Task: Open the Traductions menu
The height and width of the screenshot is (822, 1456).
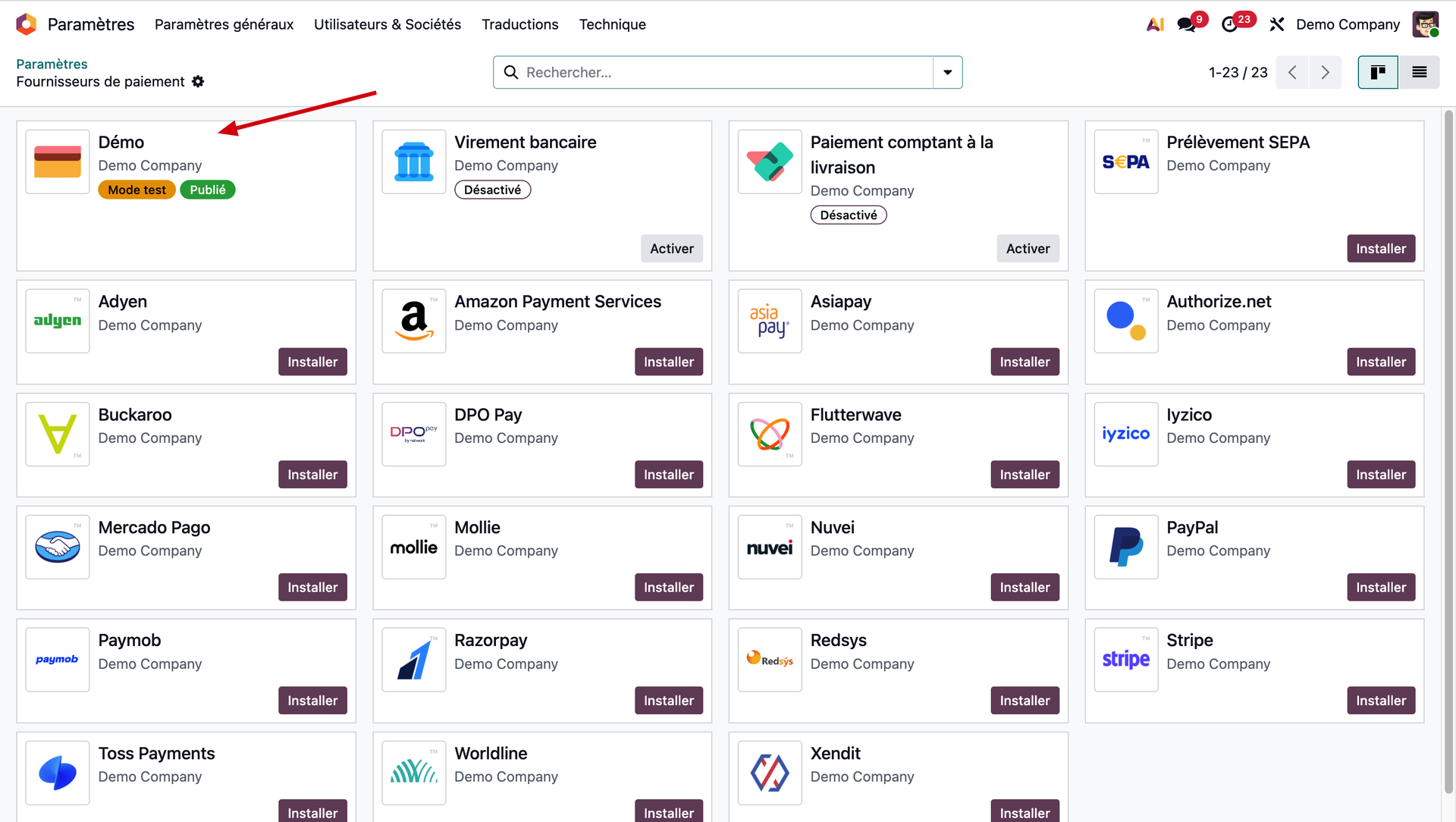Action: 520,24
